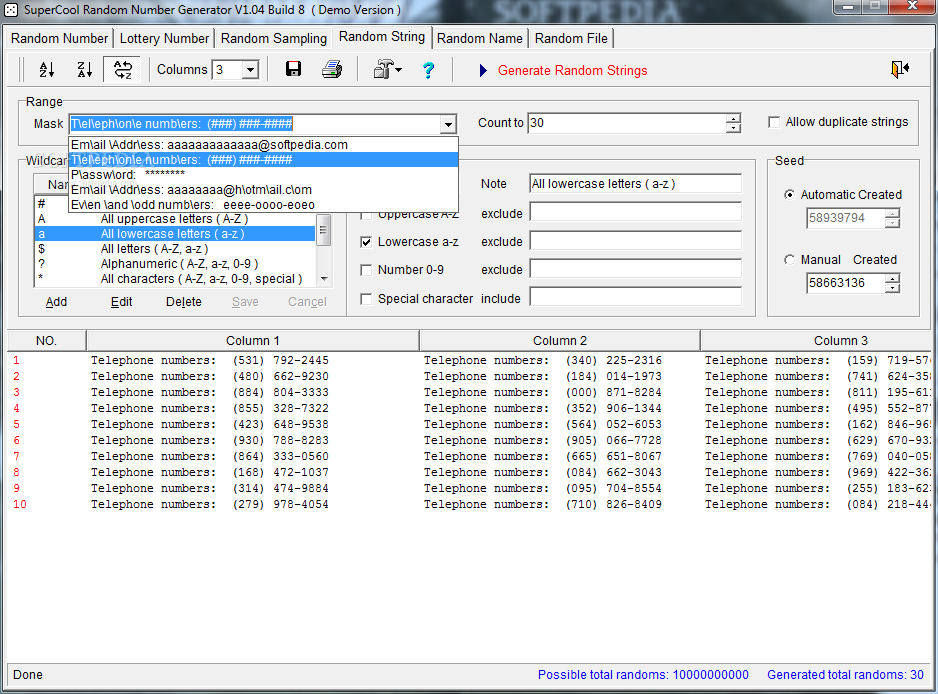
Task: Choose the hotmail.com Email Address mask
Action: [x=263, y=190]
